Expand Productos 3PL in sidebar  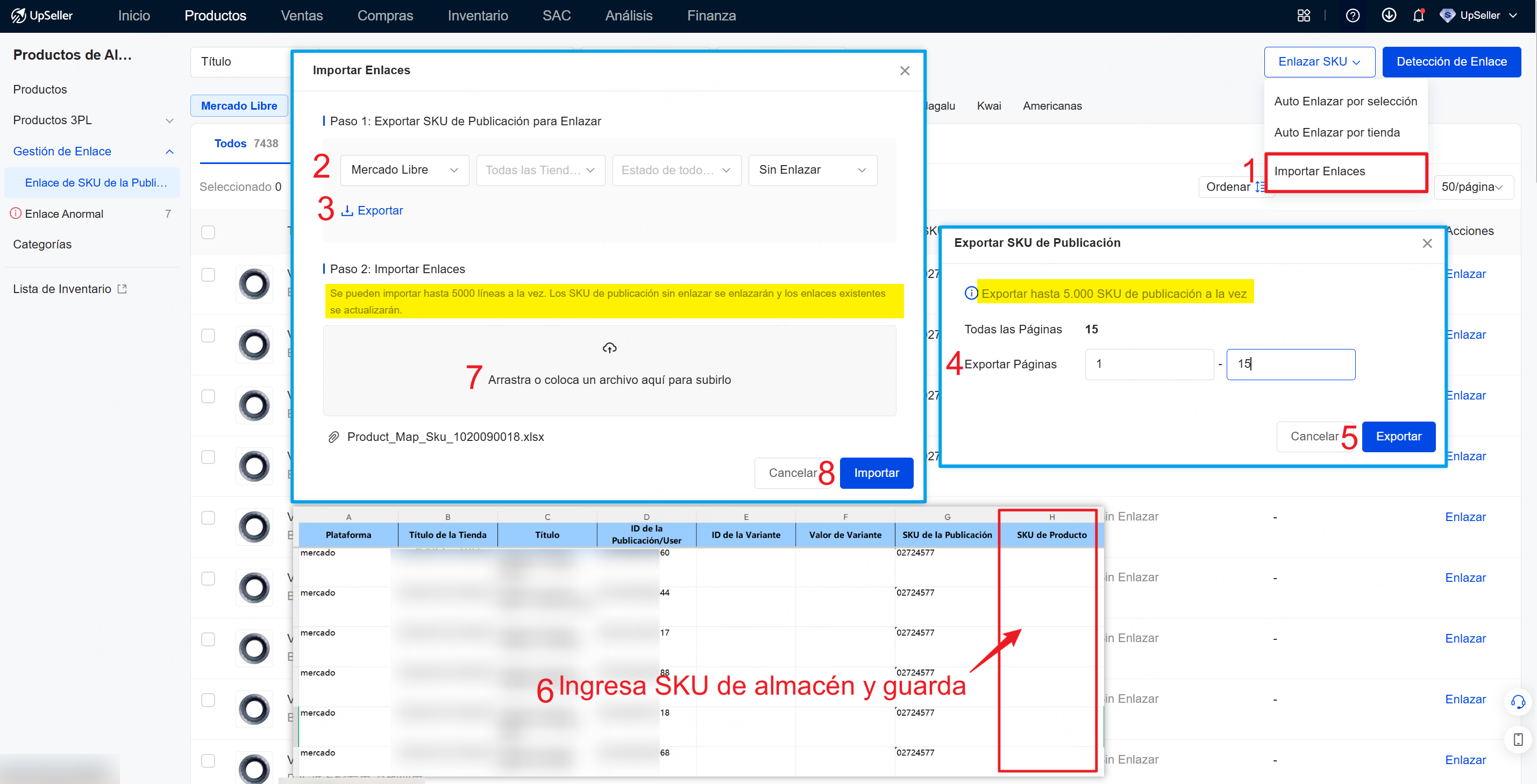169,120
